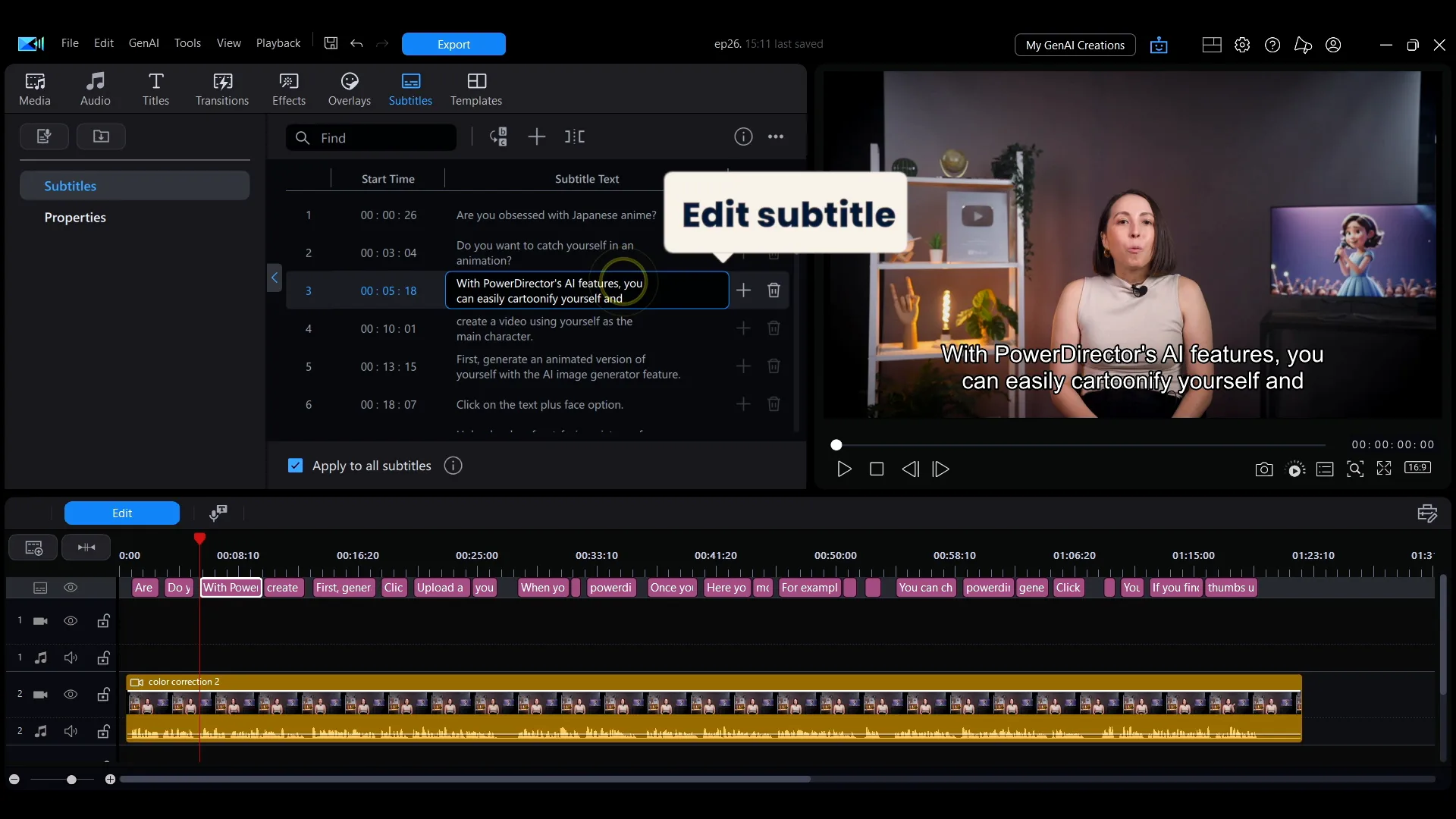This screenshot has height=819, width=1456.
Task: Click the split subtitle icon
Action: pyautogui.click(x=575, y=136)
